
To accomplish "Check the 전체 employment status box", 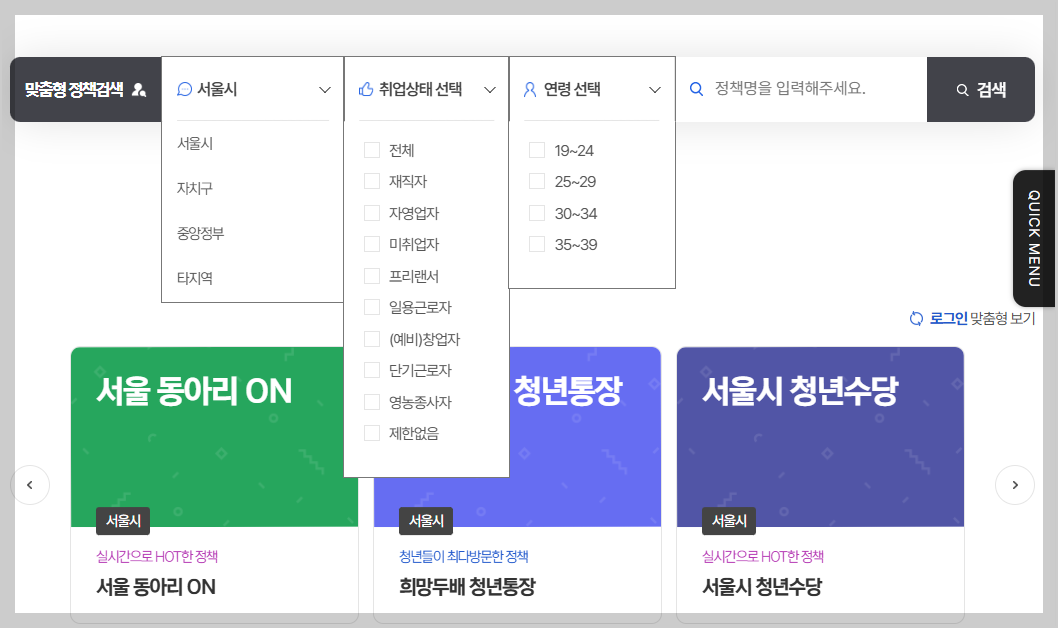I will tap(372, 150).
